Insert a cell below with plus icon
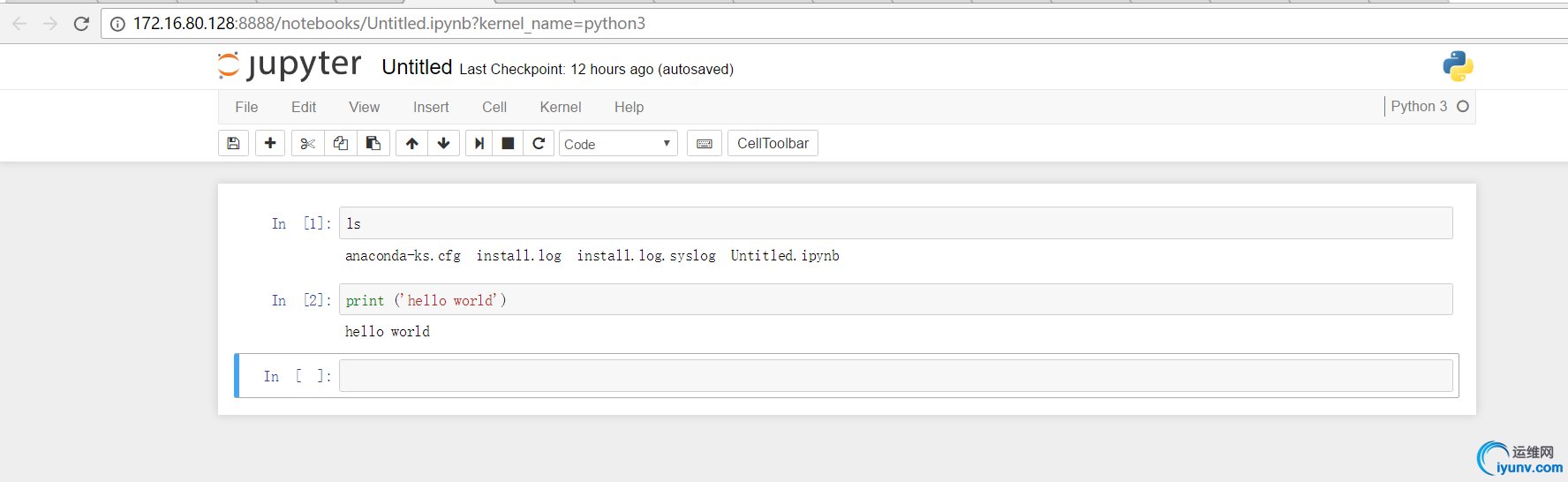 tap(270, 143)
